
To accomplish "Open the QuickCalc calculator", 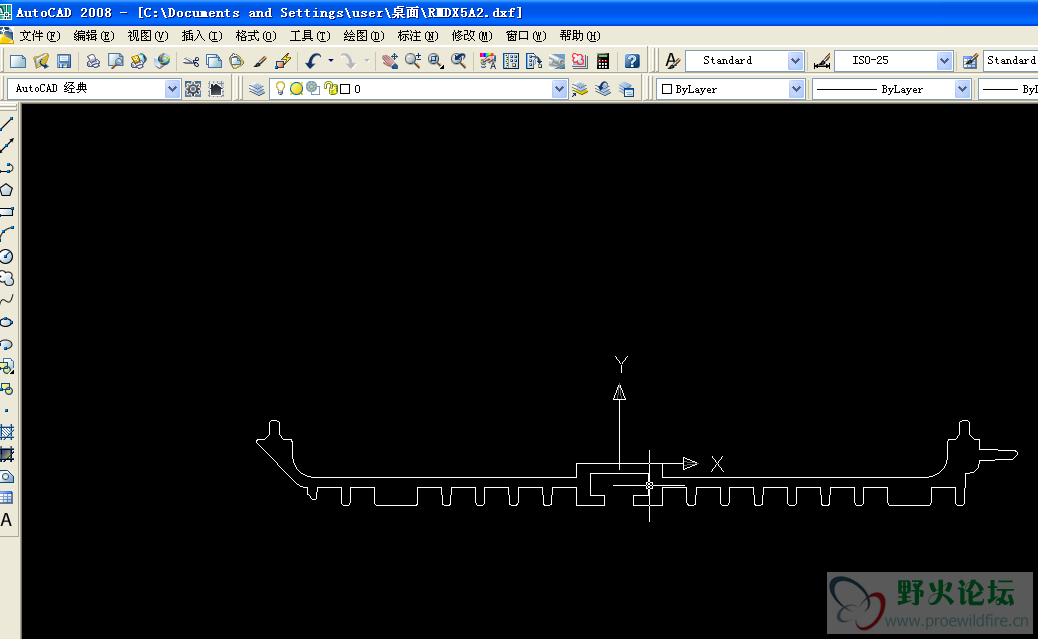I will point(602,62).
